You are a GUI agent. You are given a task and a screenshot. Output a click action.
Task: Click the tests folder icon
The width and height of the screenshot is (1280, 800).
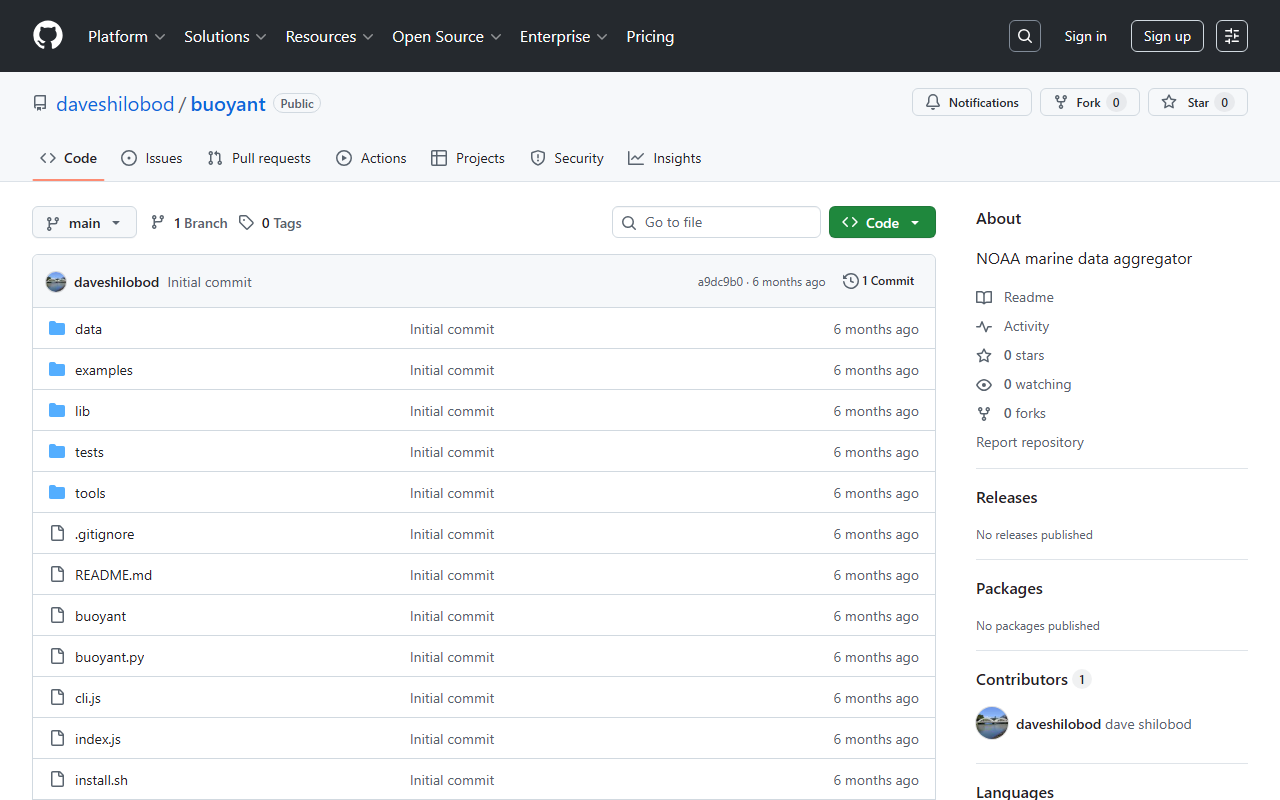point(57,452)
